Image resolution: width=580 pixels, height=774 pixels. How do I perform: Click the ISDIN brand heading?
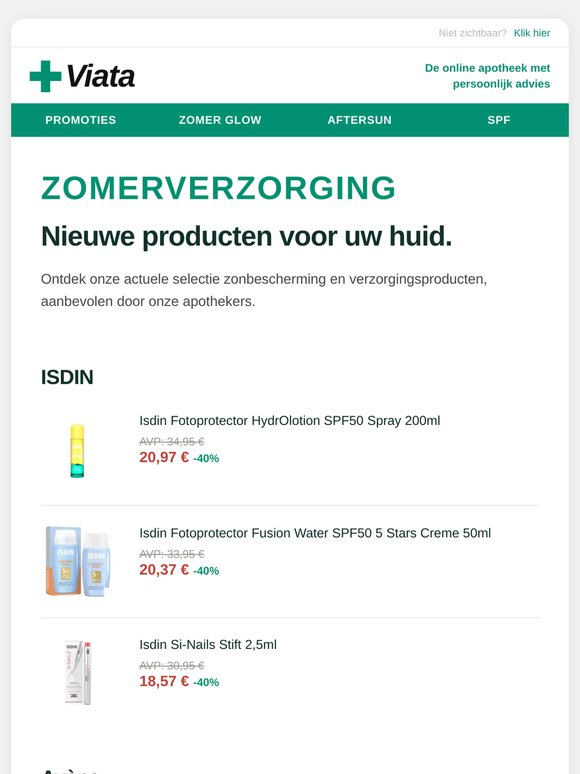click(67, 377)
